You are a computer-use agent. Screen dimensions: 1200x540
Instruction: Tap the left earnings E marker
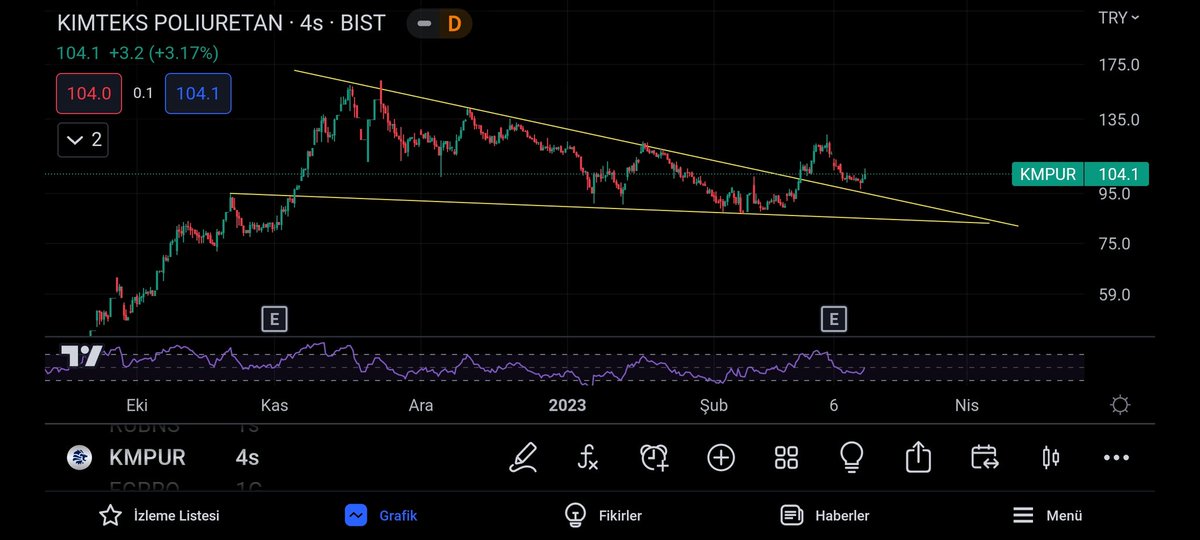coord(274,319)
